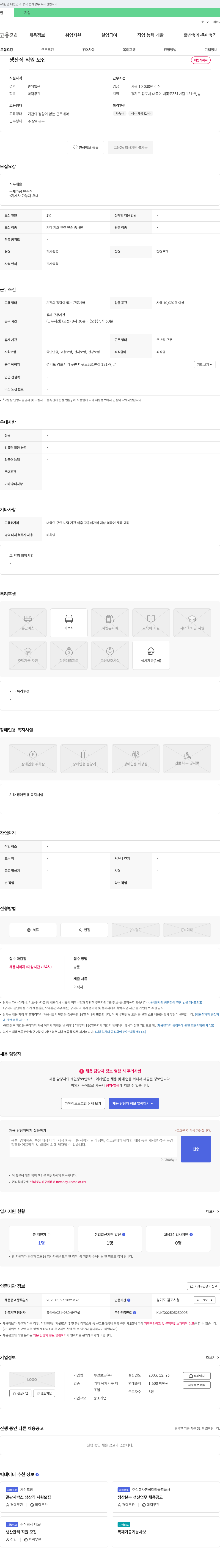The image size is (220, 1568).
Task: Click the 교육비 지원 welfare icon
Action: [x=151, y=623]
